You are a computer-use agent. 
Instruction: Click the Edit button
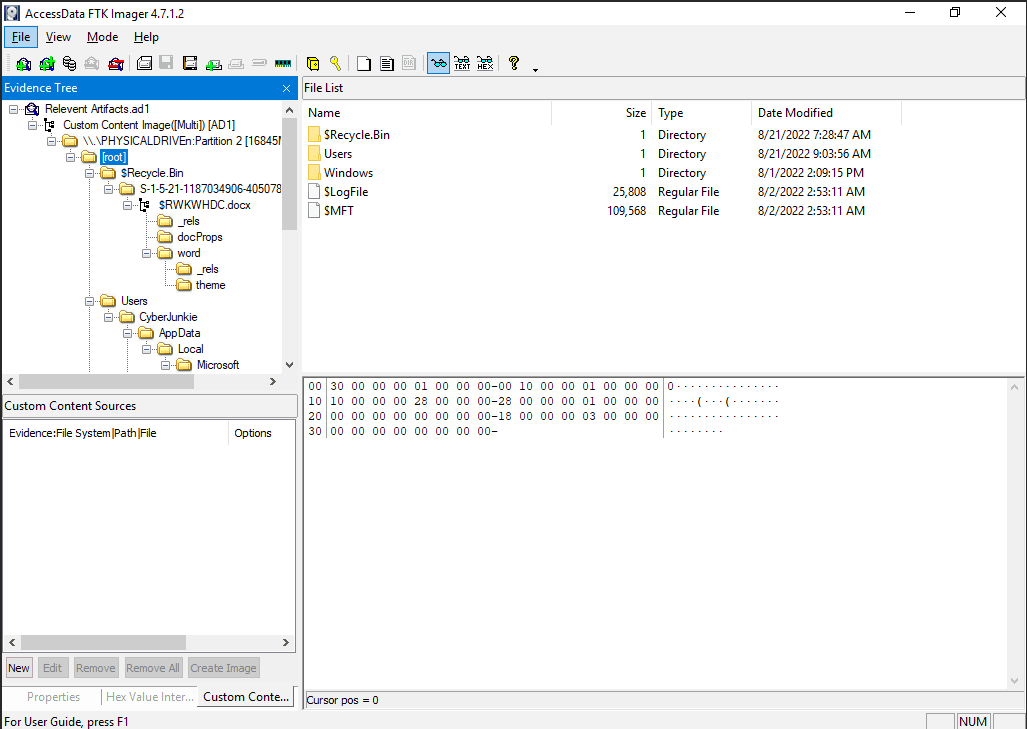point(52,668)
